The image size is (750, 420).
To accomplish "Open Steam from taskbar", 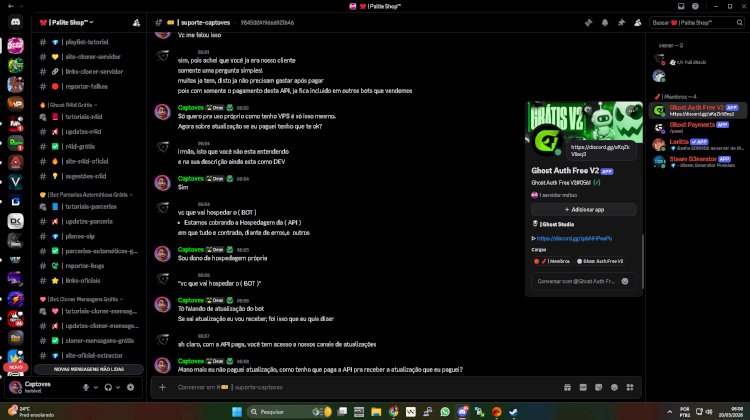I will pyautogui.click(x=513, y=411).
